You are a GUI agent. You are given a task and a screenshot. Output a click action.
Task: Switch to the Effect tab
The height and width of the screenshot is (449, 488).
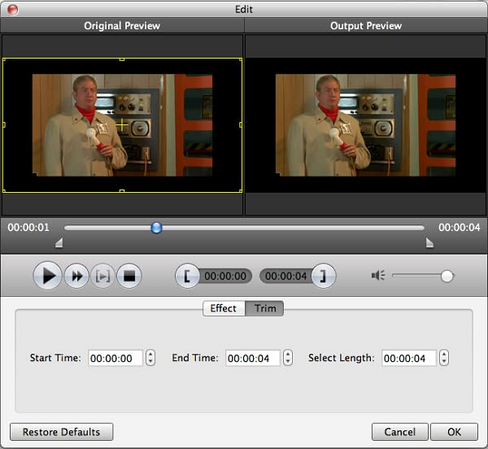223,308
